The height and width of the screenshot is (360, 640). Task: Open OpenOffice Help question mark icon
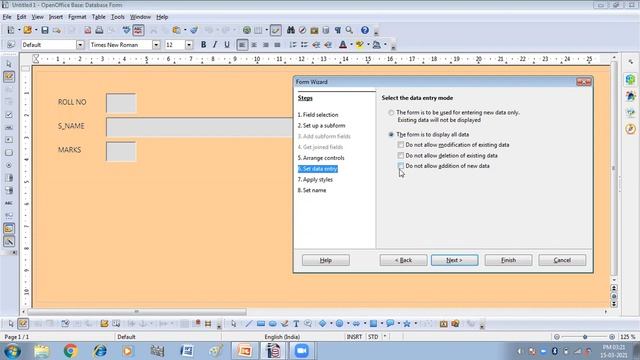[x=365, y=30]
